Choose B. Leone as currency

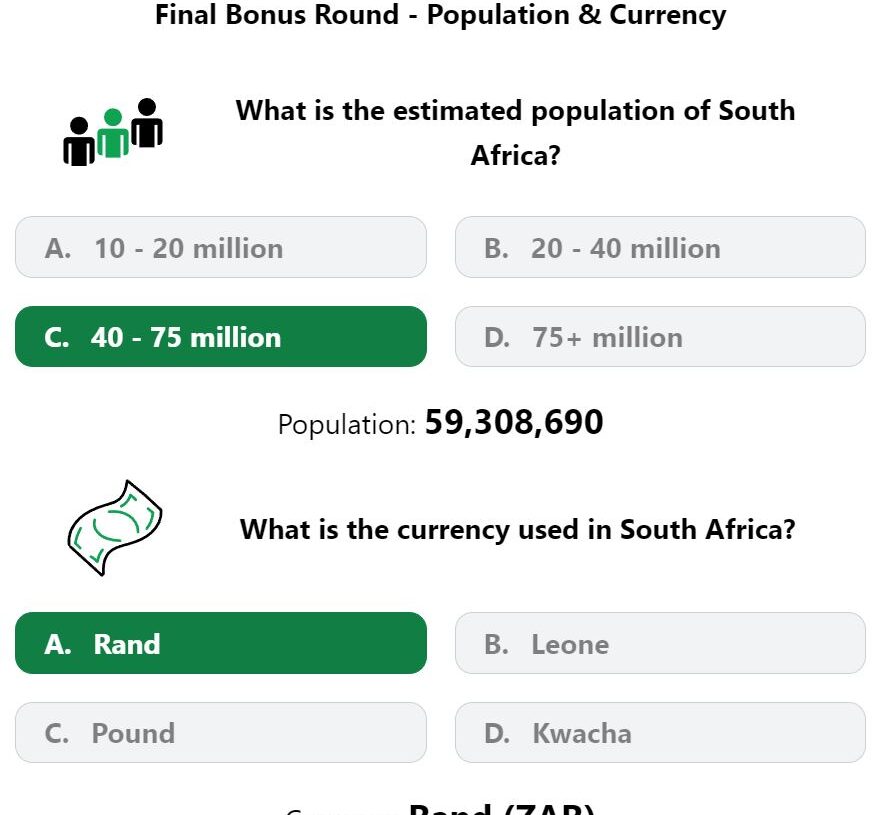tap(660, 643)
